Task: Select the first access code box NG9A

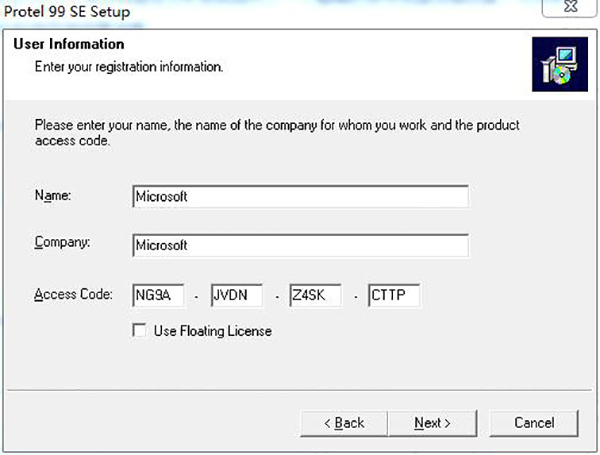Action: (x=158, y=296)
